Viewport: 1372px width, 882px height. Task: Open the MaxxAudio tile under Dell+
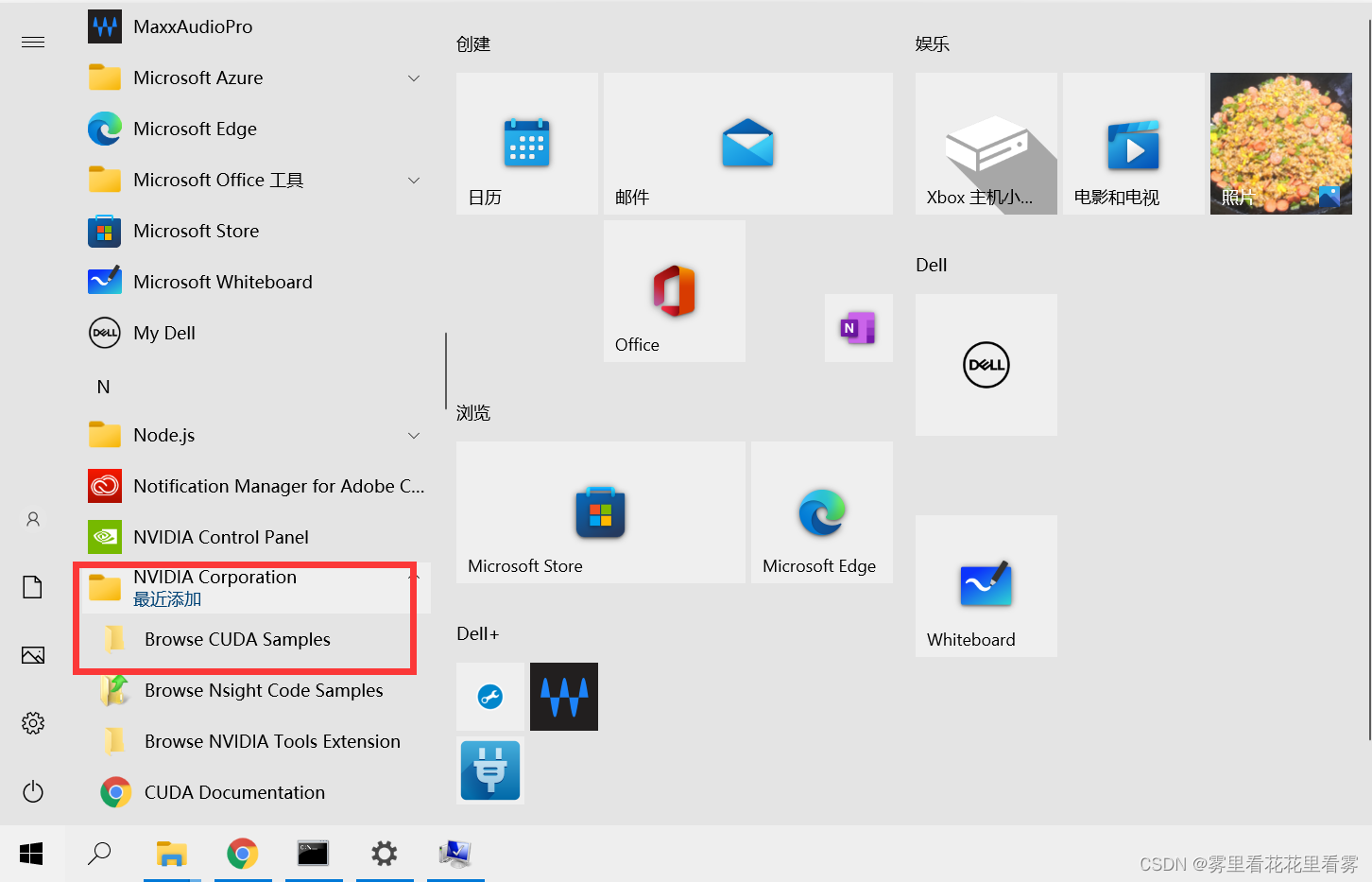tap(564, 697)
